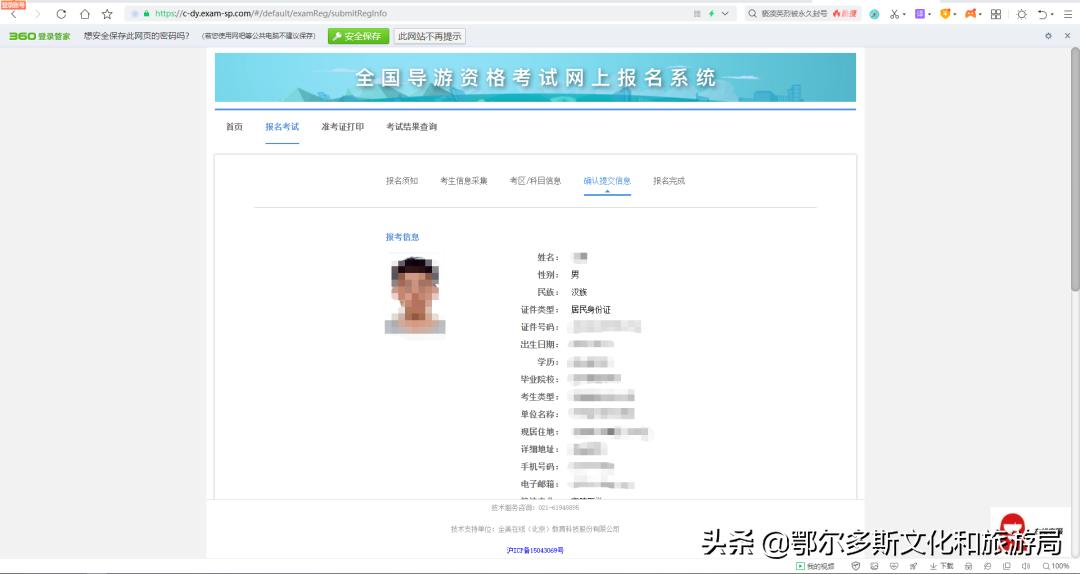This screenshot has height=574, width=1080.
Task: Click the ethnicity value 汉族
Action: [x=579, y=292]
